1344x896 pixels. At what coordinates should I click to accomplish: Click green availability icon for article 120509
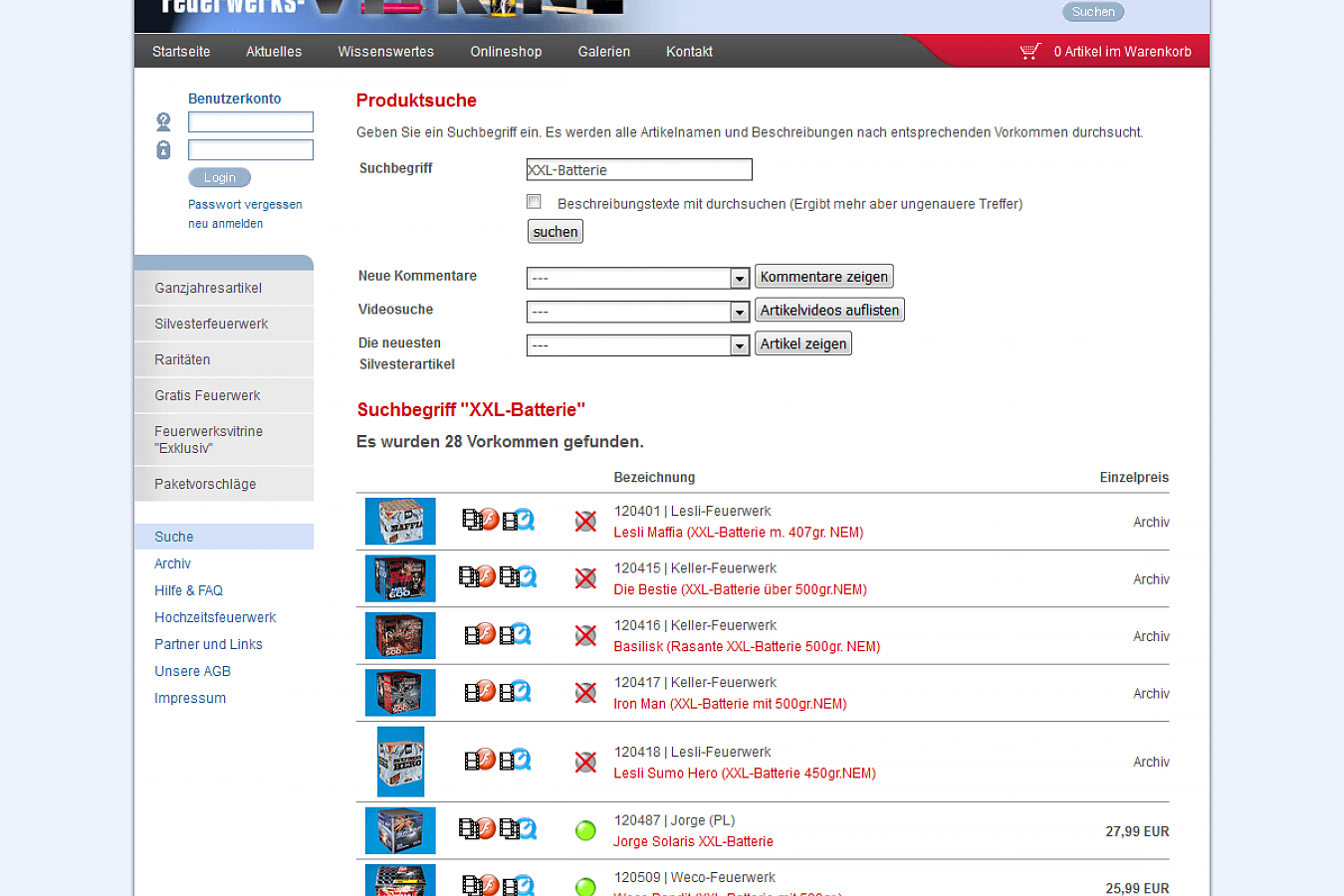[x=585, y=886]
